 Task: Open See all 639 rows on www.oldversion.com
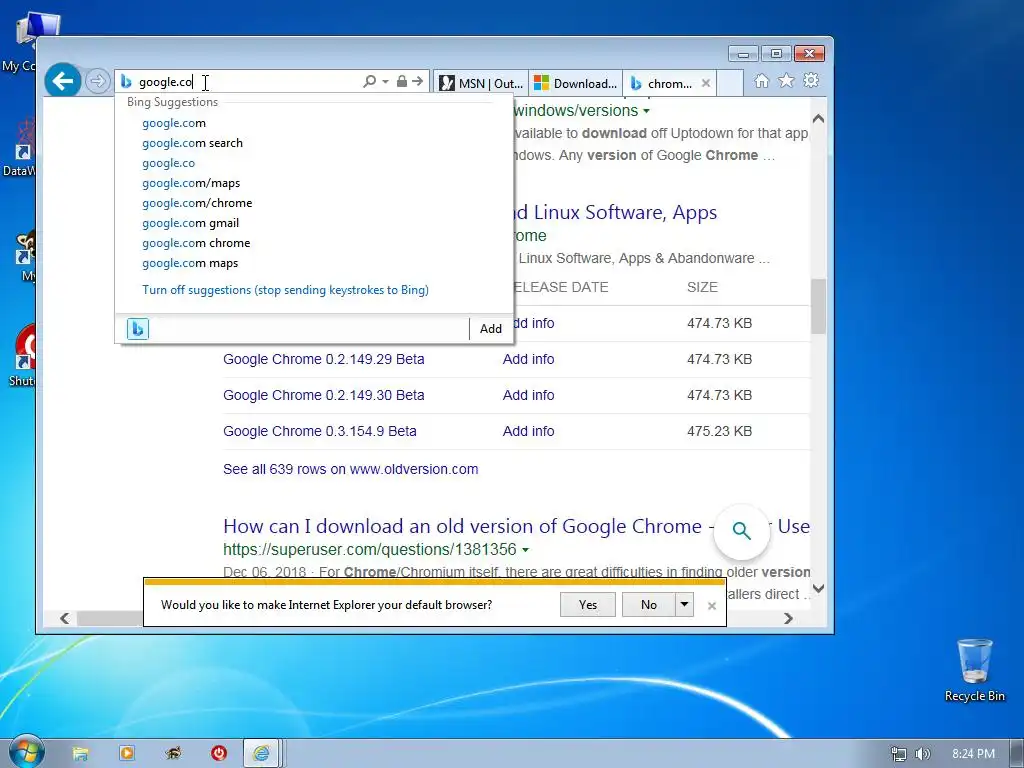[351, 469]
